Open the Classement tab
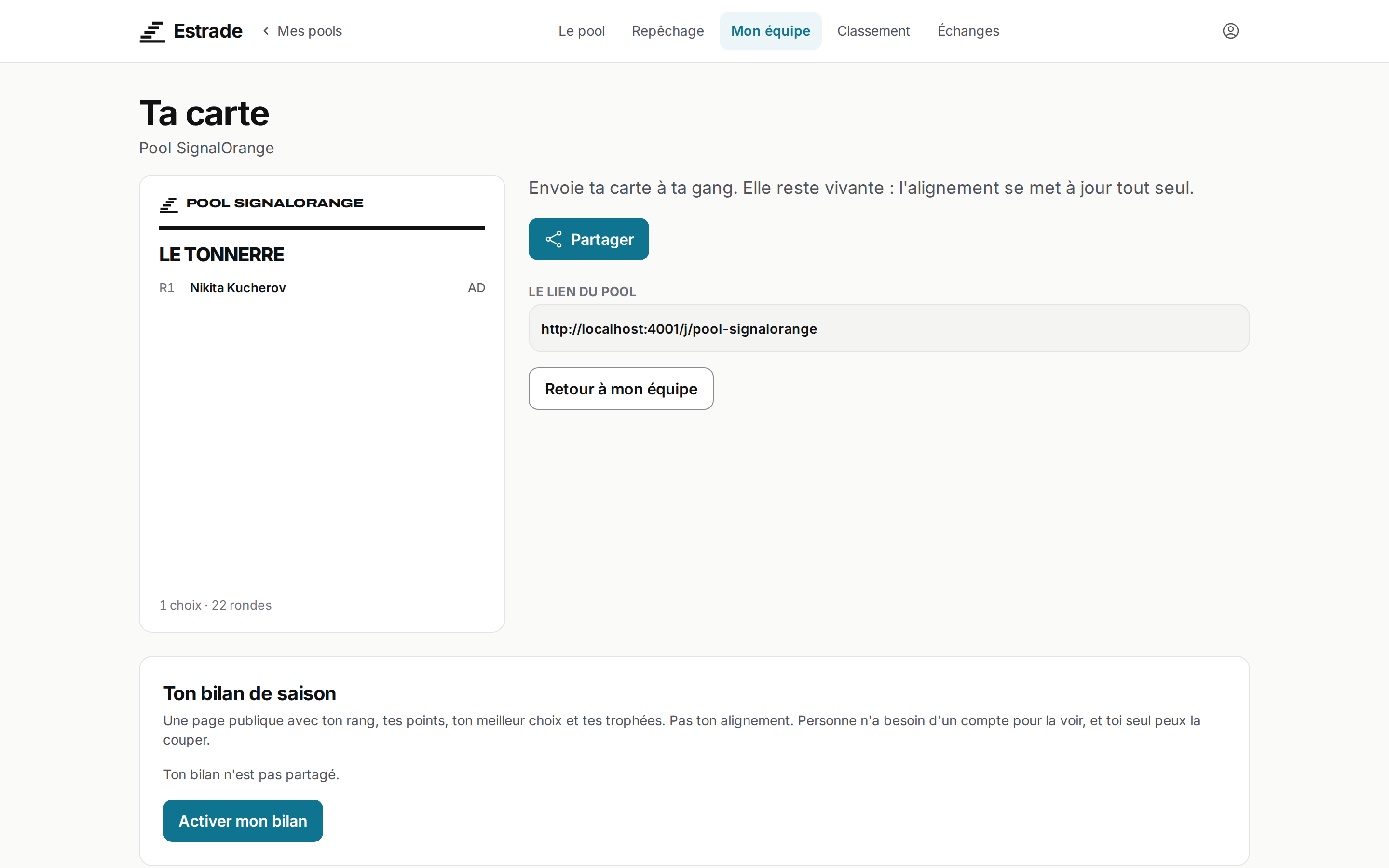Image resolution: width=1389 pixels, height=868 pixels. pos(873,31)
